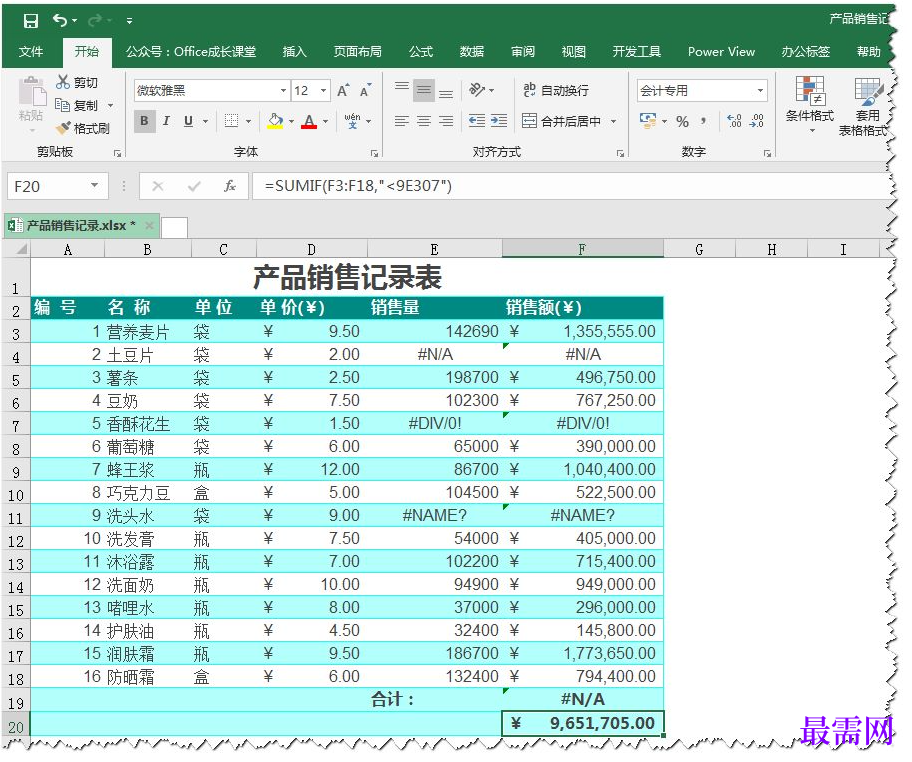Apply red font color button
Viewport: 912px width, 762px height.
pyautogui.click(x=309, y=121)
